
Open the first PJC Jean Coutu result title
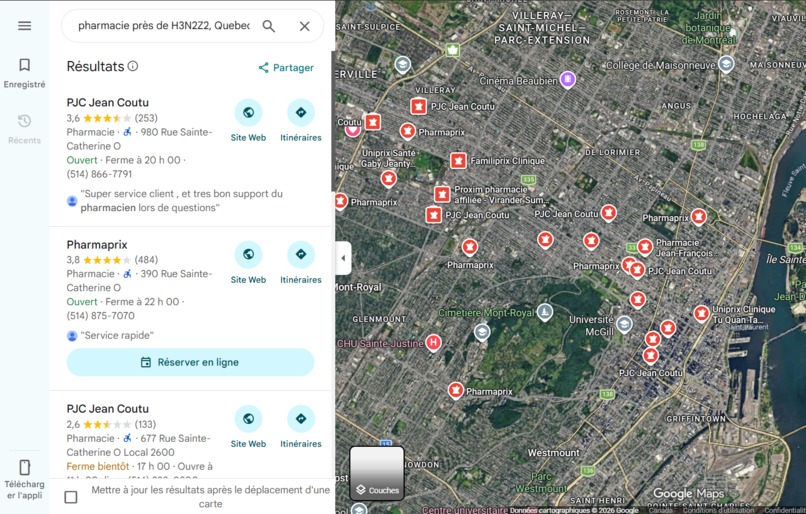pyautogui.click(x=107, y=102)
